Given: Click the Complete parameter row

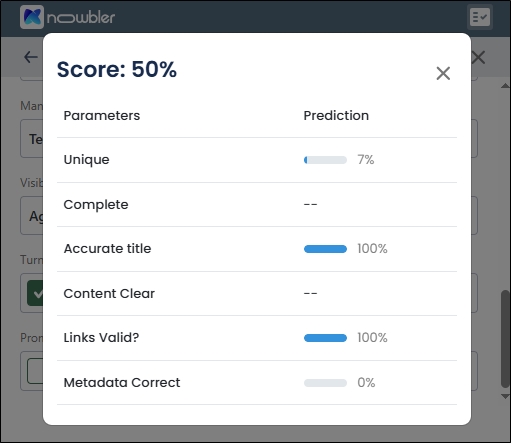Looking at the screenshot, I should point(257,204).
